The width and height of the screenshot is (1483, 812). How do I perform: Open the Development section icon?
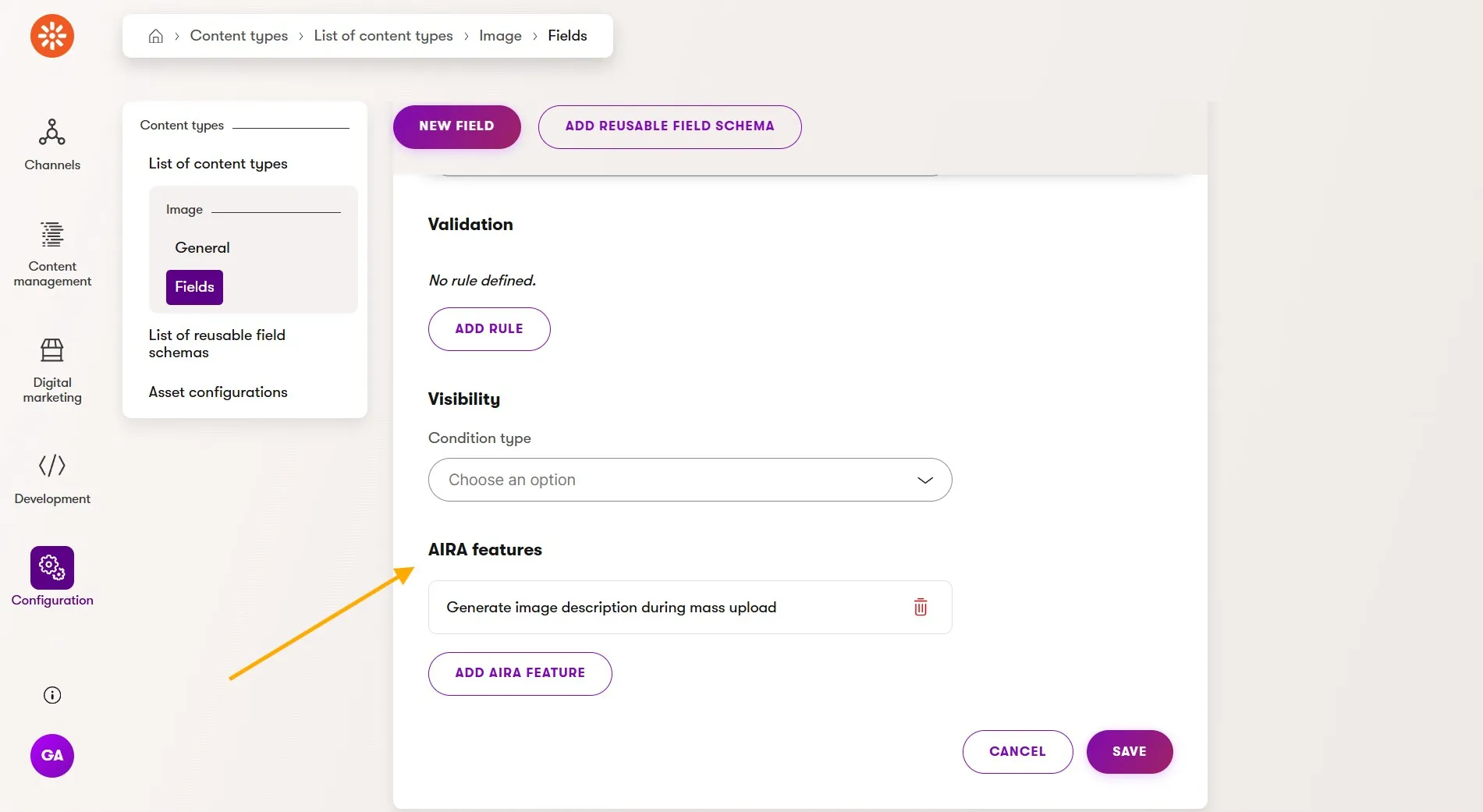point(52,466)
